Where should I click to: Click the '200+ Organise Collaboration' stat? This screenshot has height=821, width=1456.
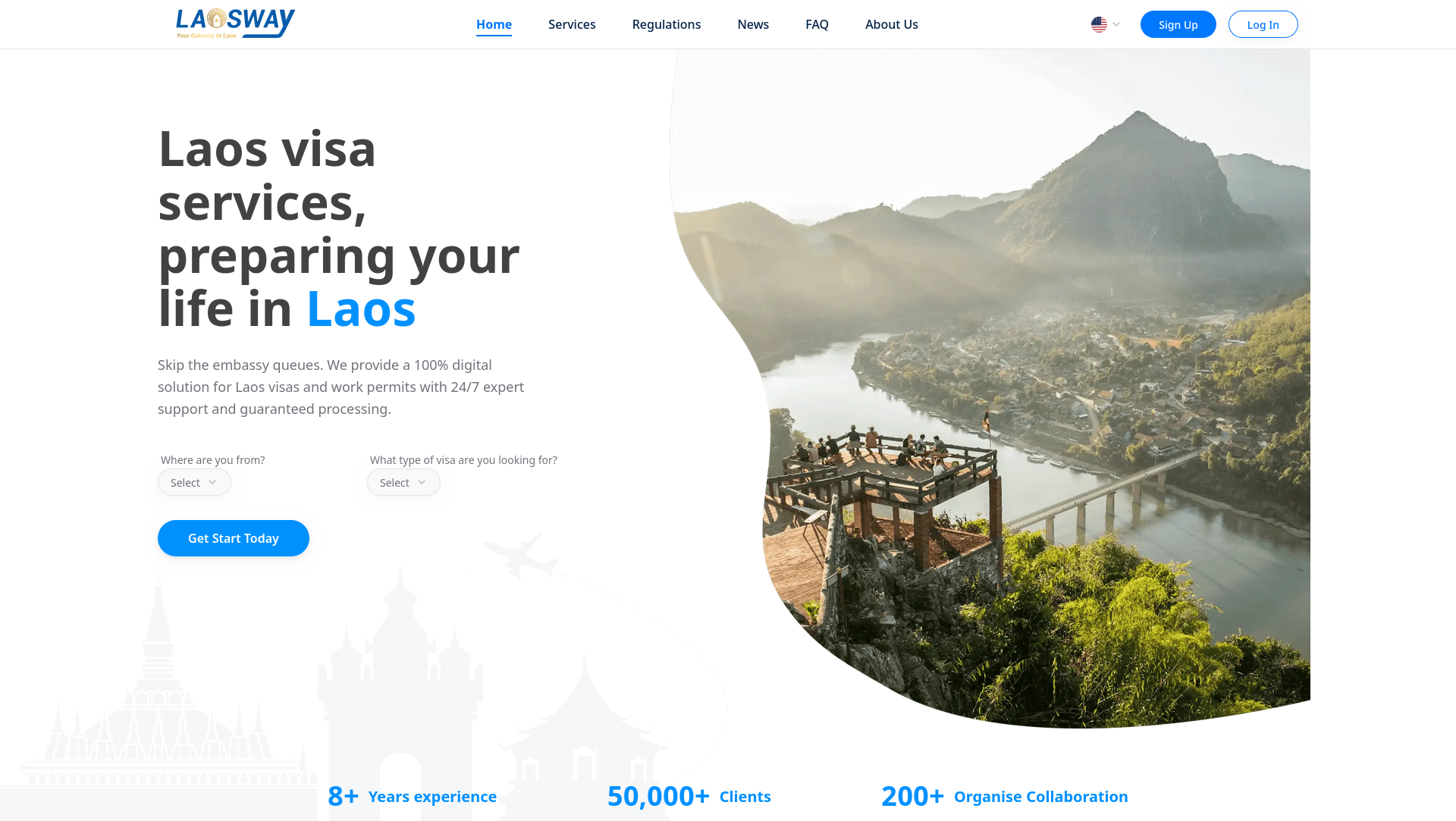1004,796
